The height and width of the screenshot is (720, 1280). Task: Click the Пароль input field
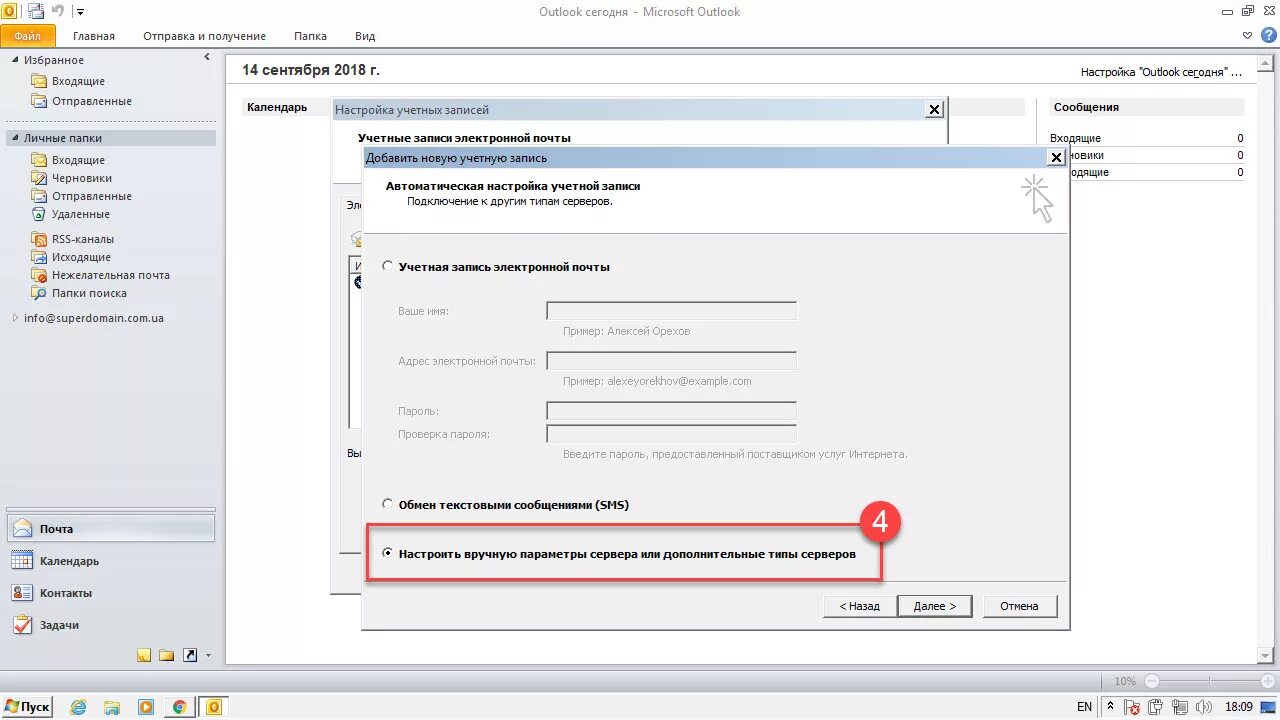click(x=671, y=411)
